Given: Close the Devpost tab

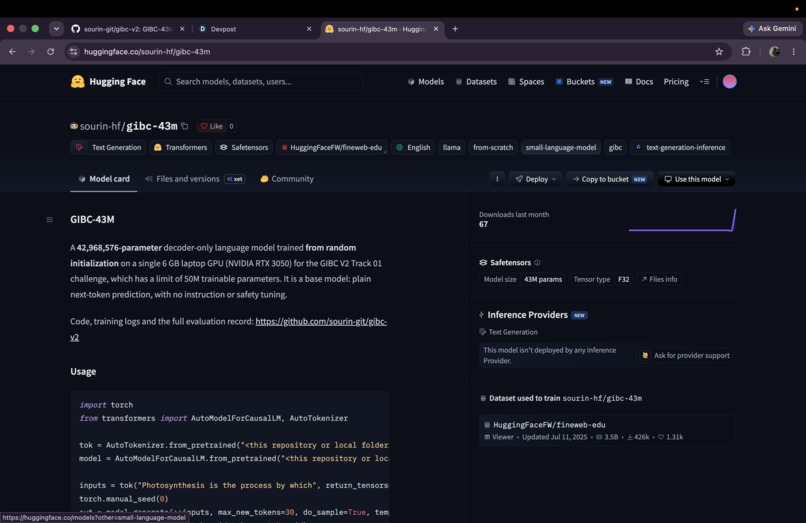Looking at the screenshot, I should click(309, 29).
